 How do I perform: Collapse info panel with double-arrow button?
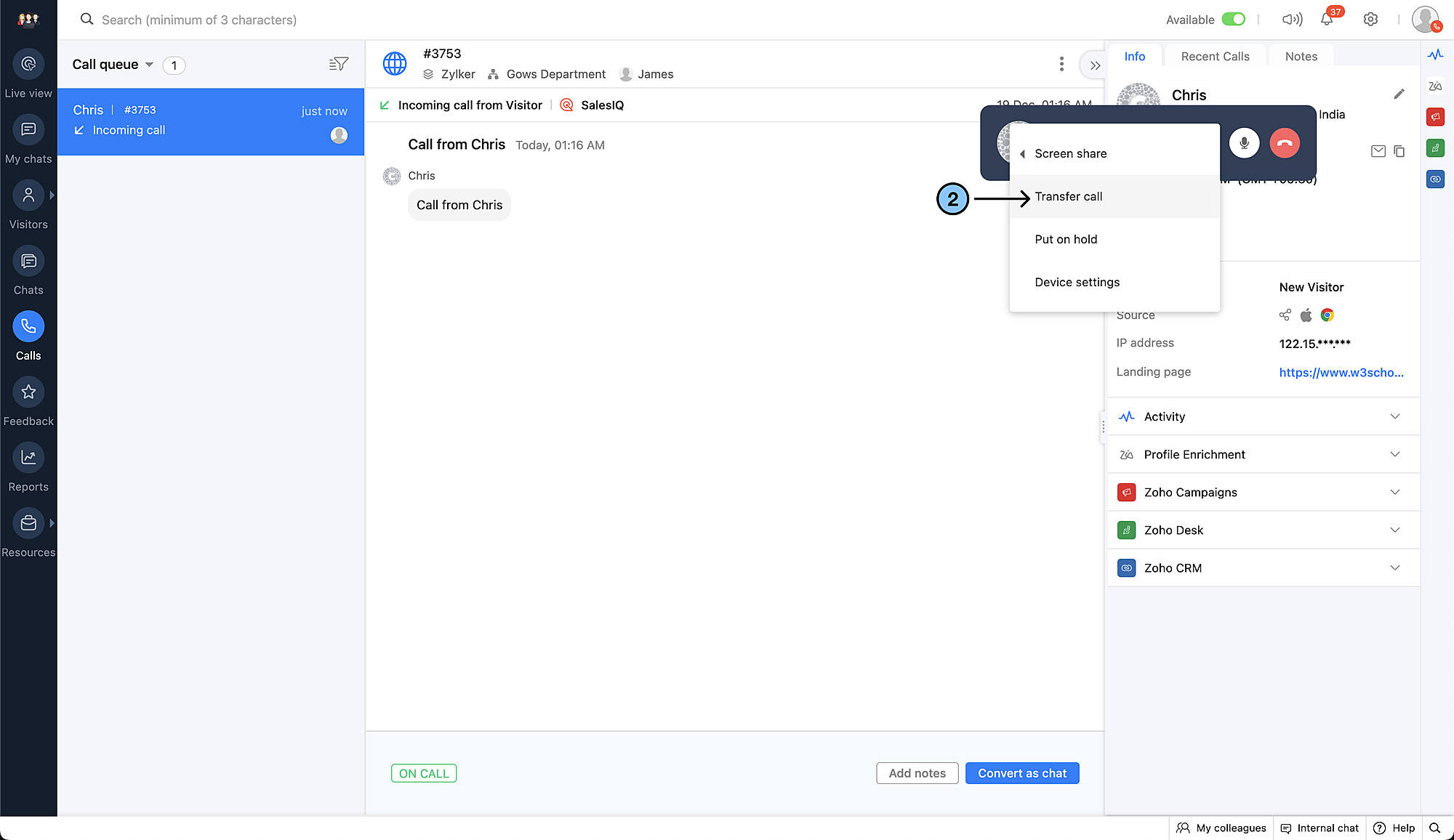(x=1095, y=65)
